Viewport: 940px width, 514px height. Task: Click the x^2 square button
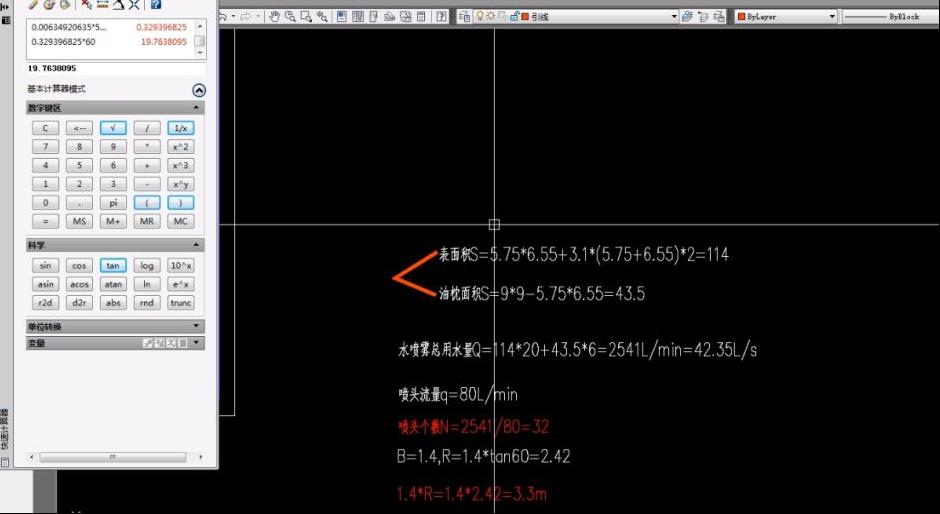click(x=180, y=147)
